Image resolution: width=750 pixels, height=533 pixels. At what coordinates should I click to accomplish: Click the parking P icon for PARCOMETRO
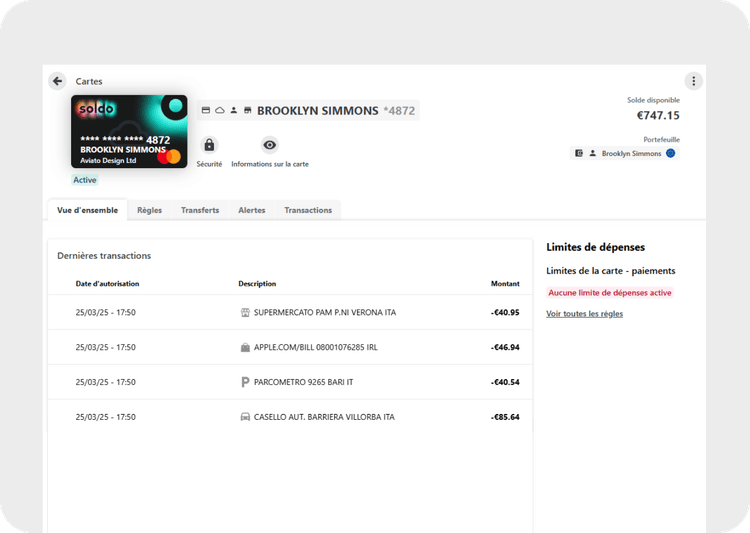245,382
